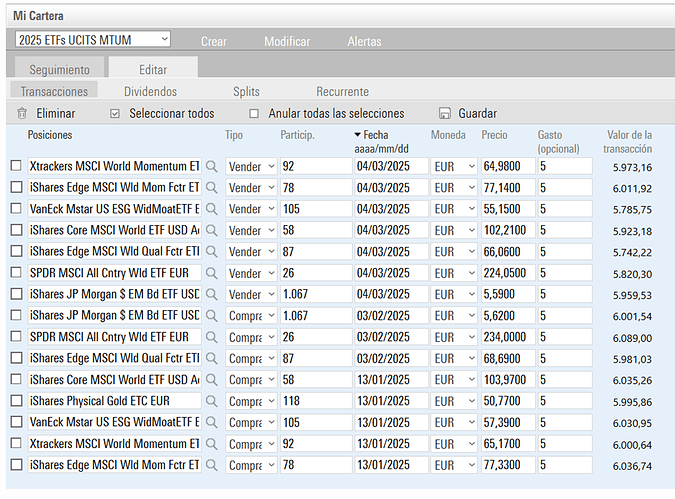Select checkbox for VanEck Mstar Vender row

tap(16, 208)
